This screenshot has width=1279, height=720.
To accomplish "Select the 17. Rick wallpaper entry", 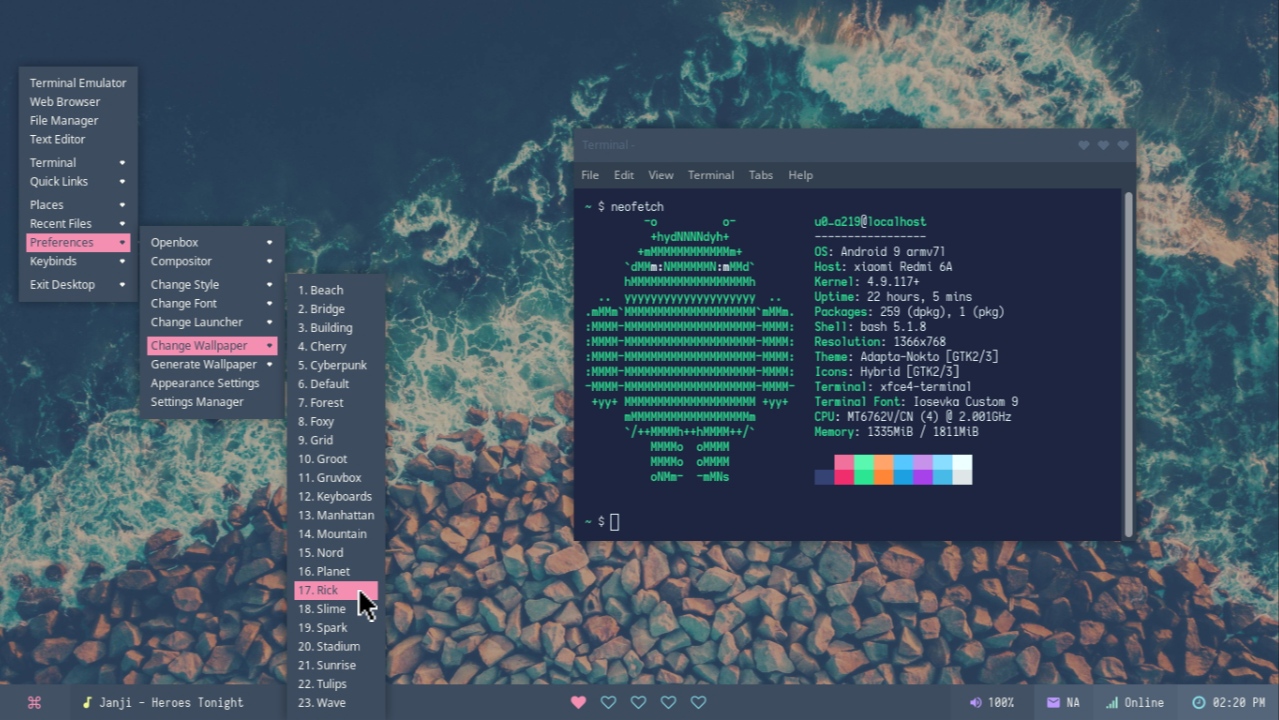I will (330, 590).
